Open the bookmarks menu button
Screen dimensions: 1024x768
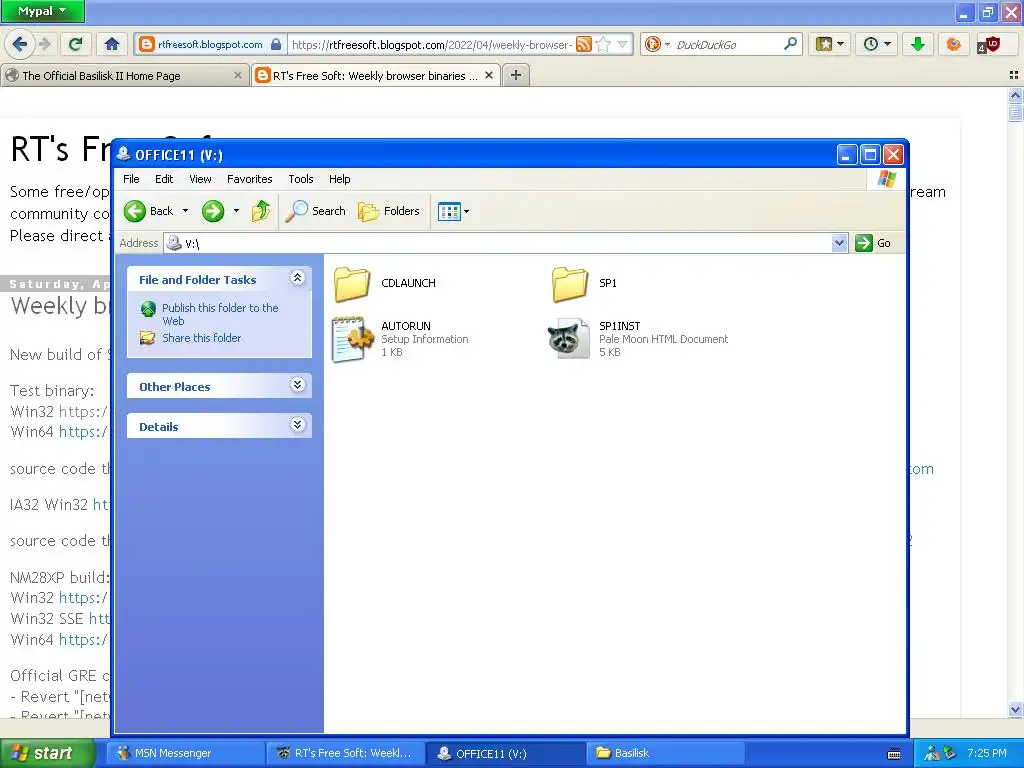point(829,44)
